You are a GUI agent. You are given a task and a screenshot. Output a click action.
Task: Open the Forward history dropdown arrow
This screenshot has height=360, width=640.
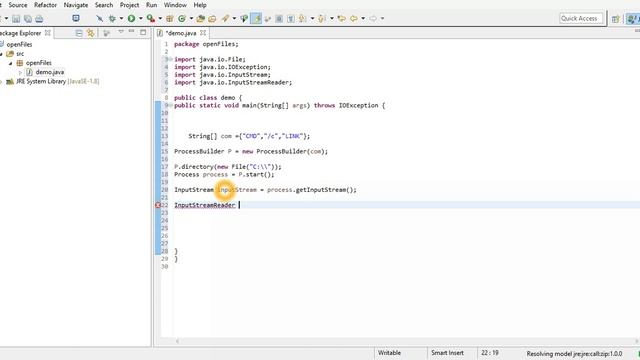[382, 18]
